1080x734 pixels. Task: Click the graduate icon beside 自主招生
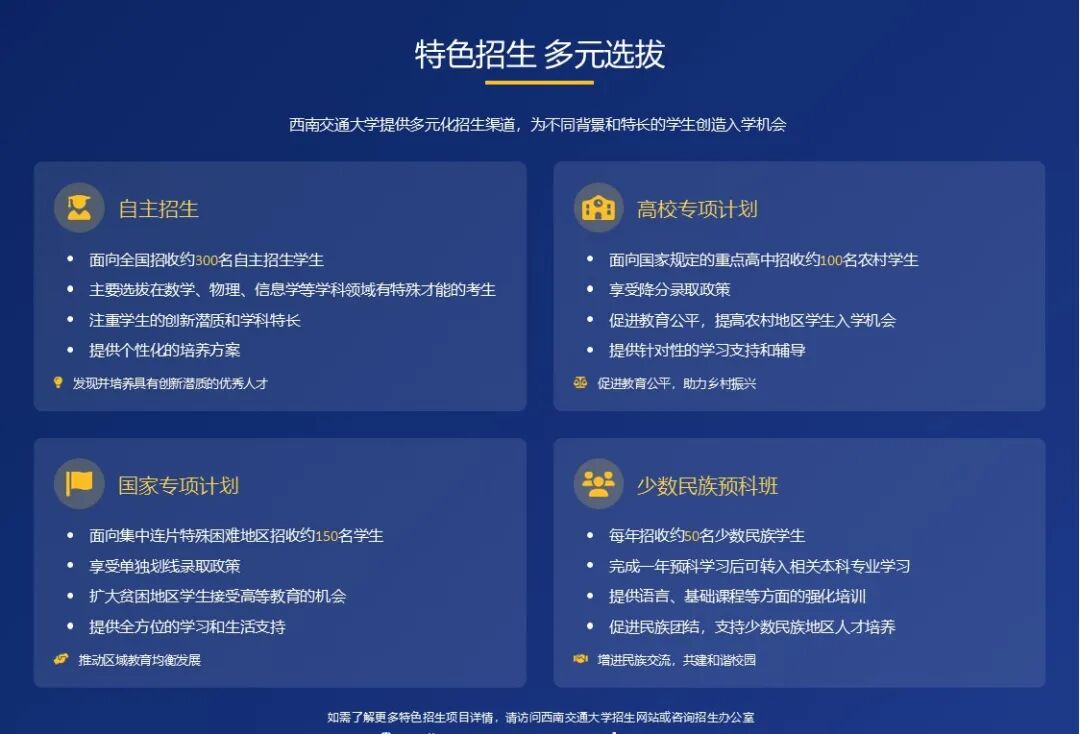pyautogui.click(x=79, y=207)
